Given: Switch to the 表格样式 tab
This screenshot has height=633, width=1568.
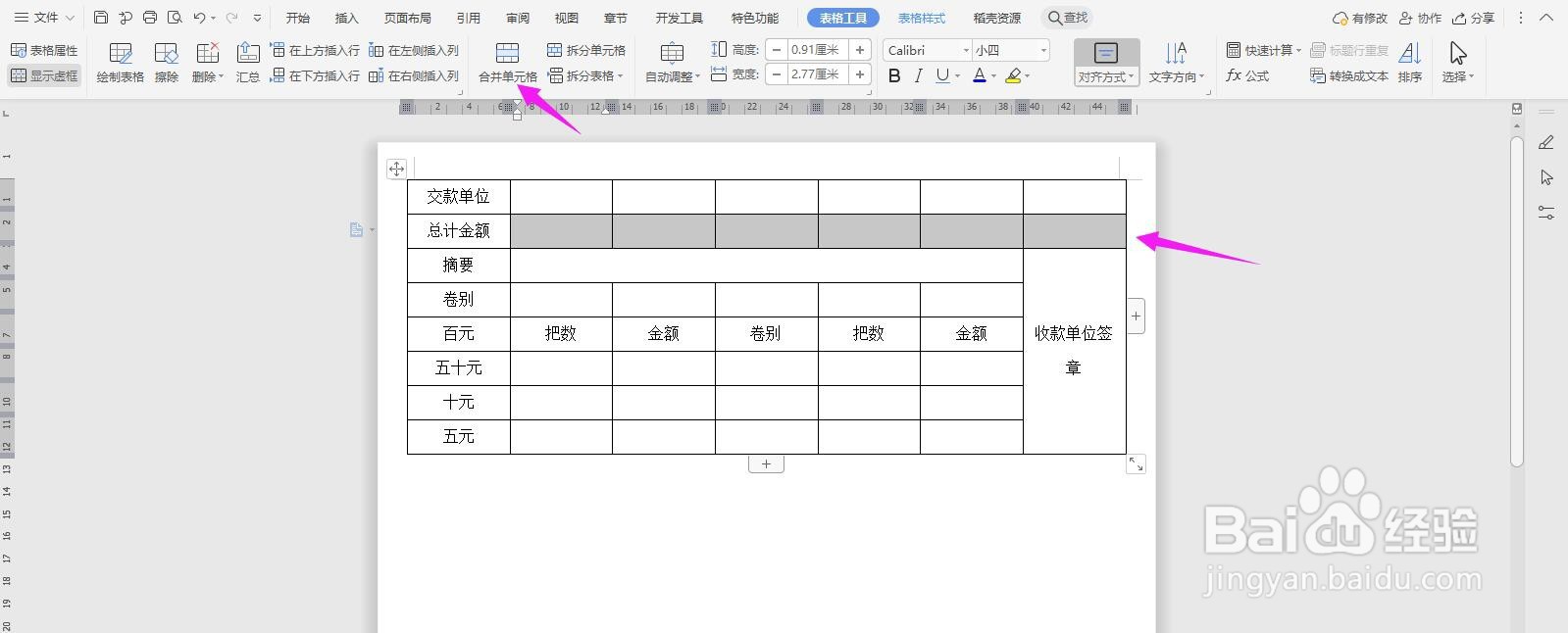Looking at the screenshot, I should [x=922, y=18].
